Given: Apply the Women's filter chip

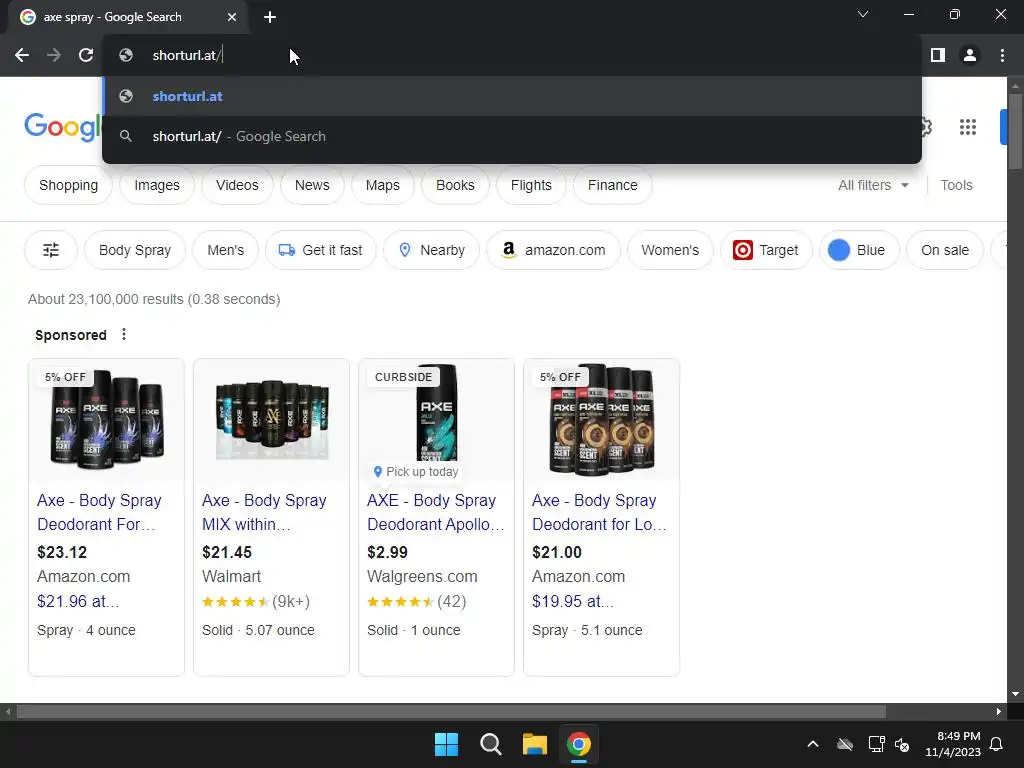Looking at the screenshot, I should tap(670, 249).
